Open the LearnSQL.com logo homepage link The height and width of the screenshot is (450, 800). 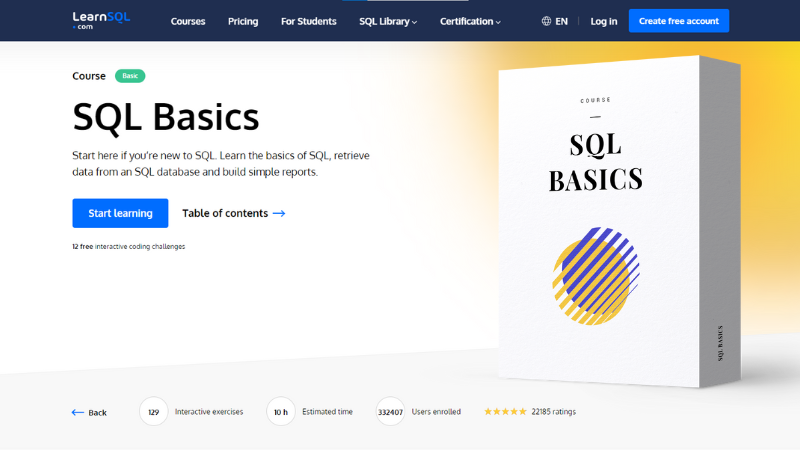101,20
